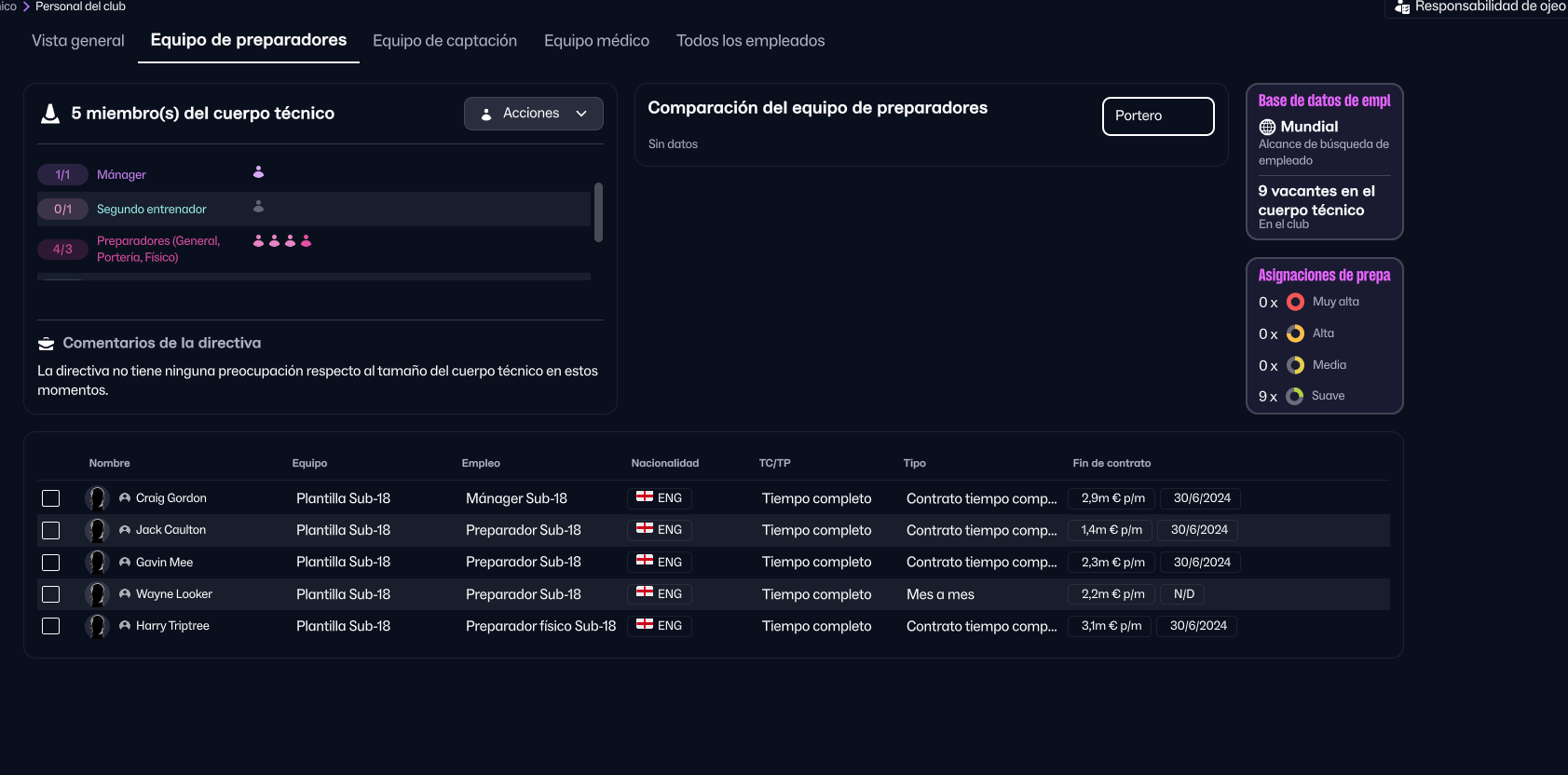Click the person icon inside Acciones button
This screenshot has height=775, width=1568.
(x=486, y=114)
